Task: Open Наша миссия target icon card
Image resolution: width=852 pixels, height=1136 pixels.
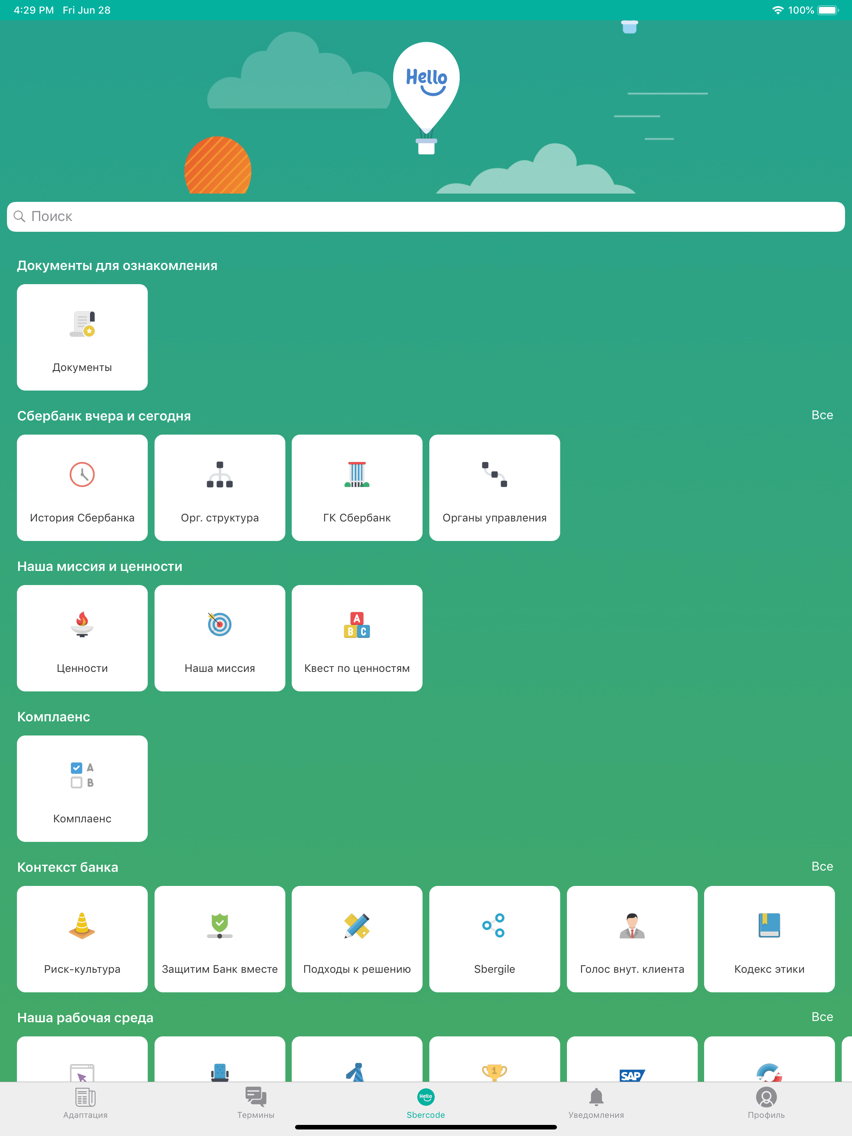Action: (x=220, y=638)
